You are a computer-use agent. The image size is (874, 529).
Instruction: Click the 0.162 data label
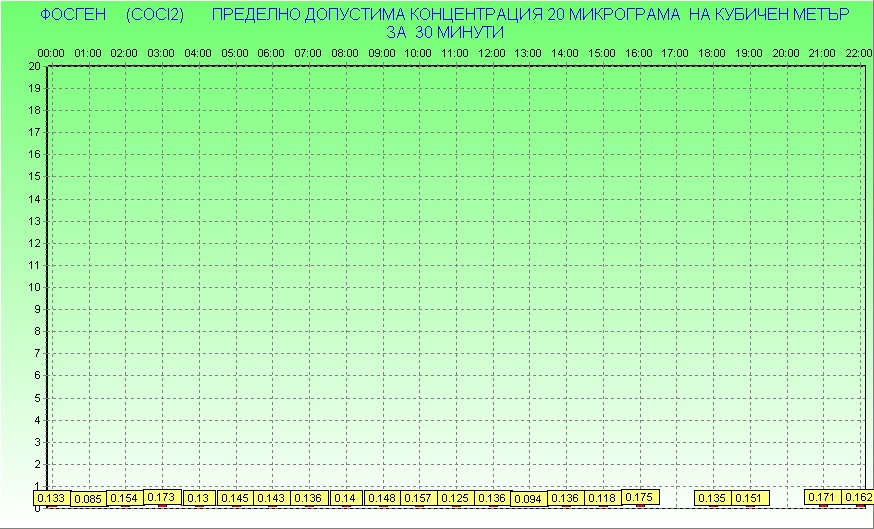click(858, 497)
